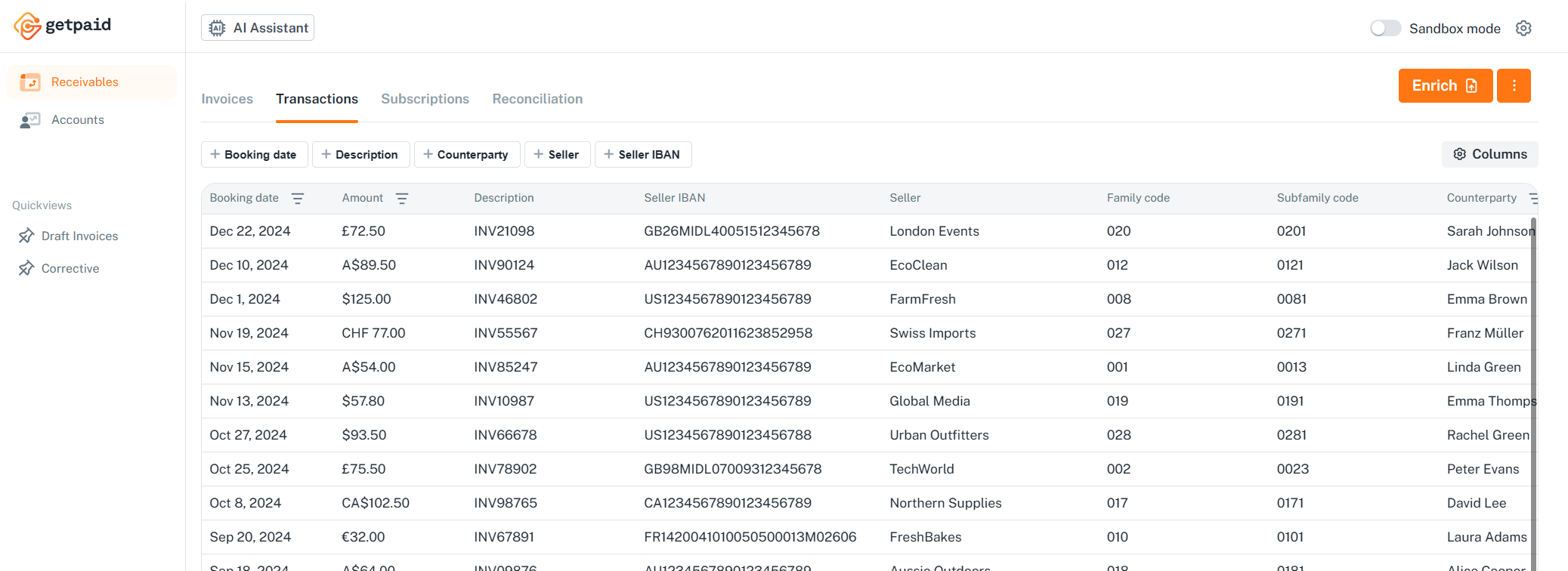Click counterparty David Lee
The height and width of the screenshot is (571, 1568).
pos(1477,503)
